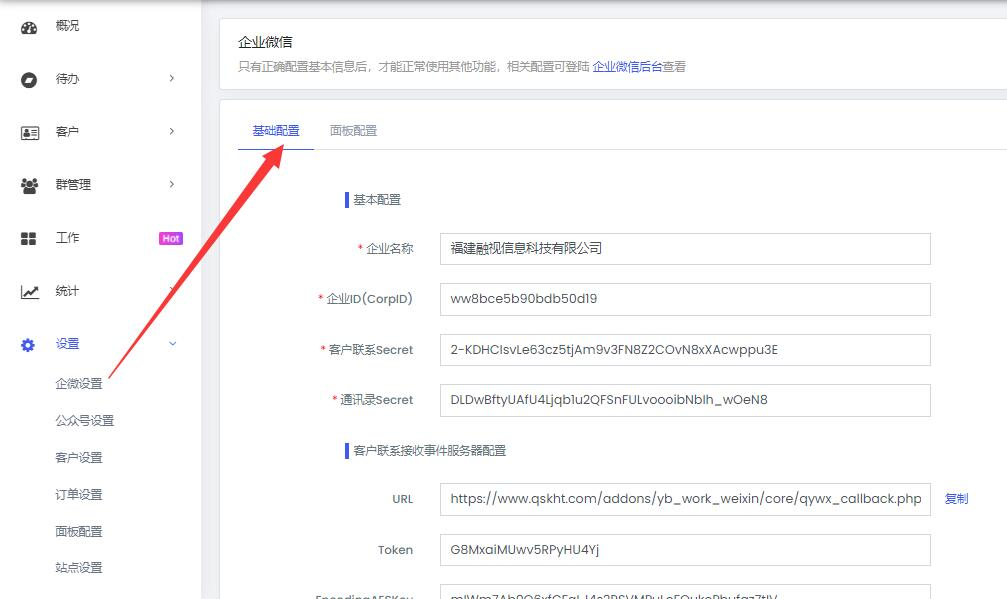This screenshot has width=1007, height=599.
Task: Open 面板配置 submenu item in sidebar
Action: click(79, 532)
